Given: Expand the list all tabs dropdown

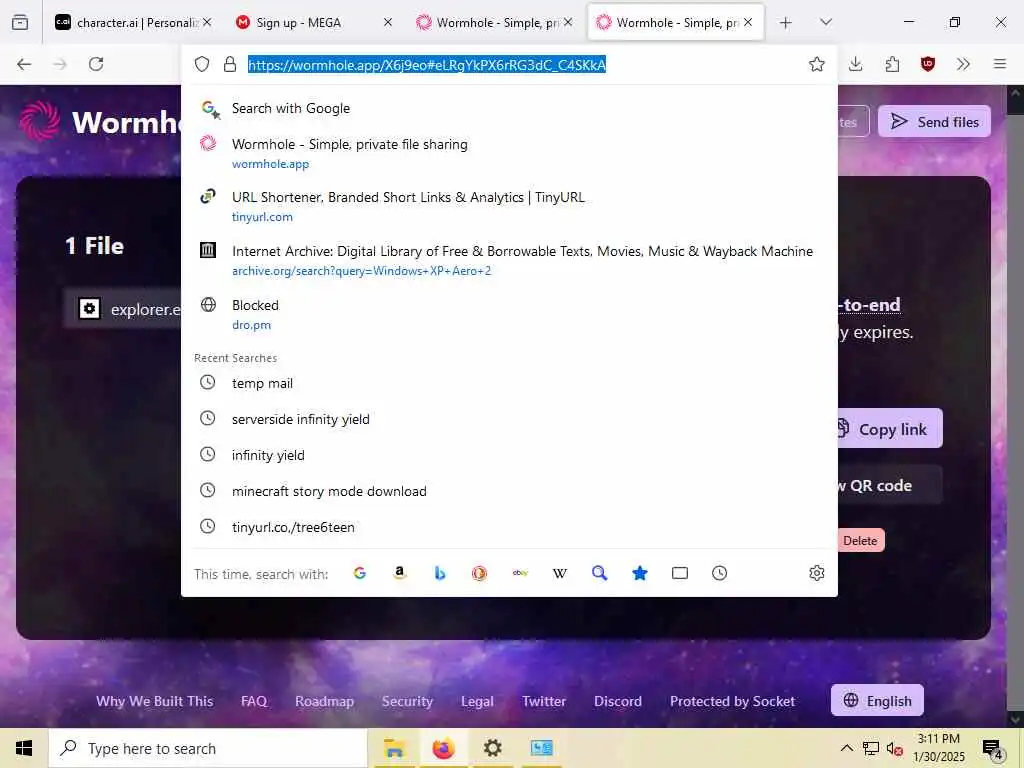Looking at the screenshot, I should coord(825,22).
